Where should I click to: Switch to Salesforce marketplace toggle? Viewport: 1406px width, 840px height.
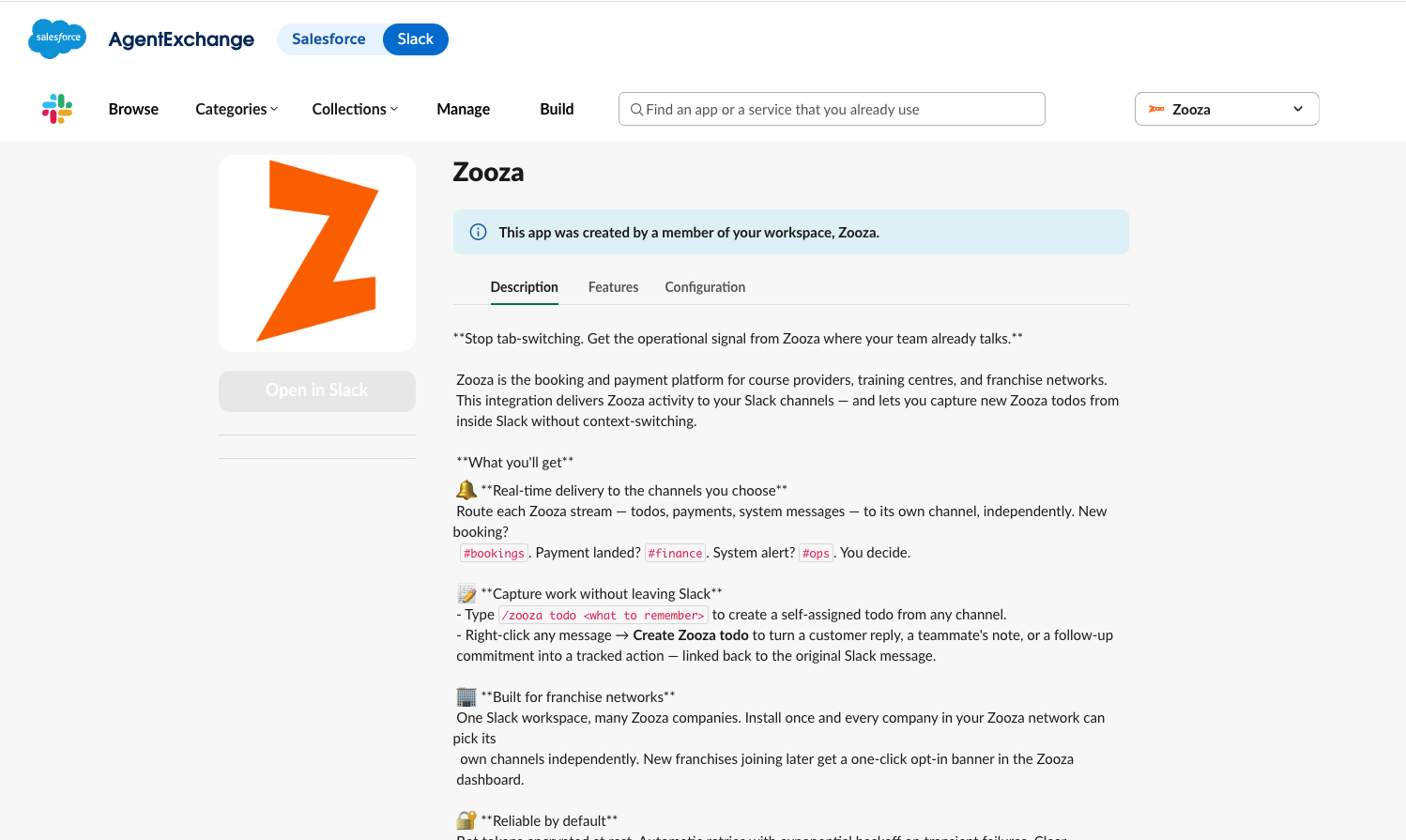(329, 39)
